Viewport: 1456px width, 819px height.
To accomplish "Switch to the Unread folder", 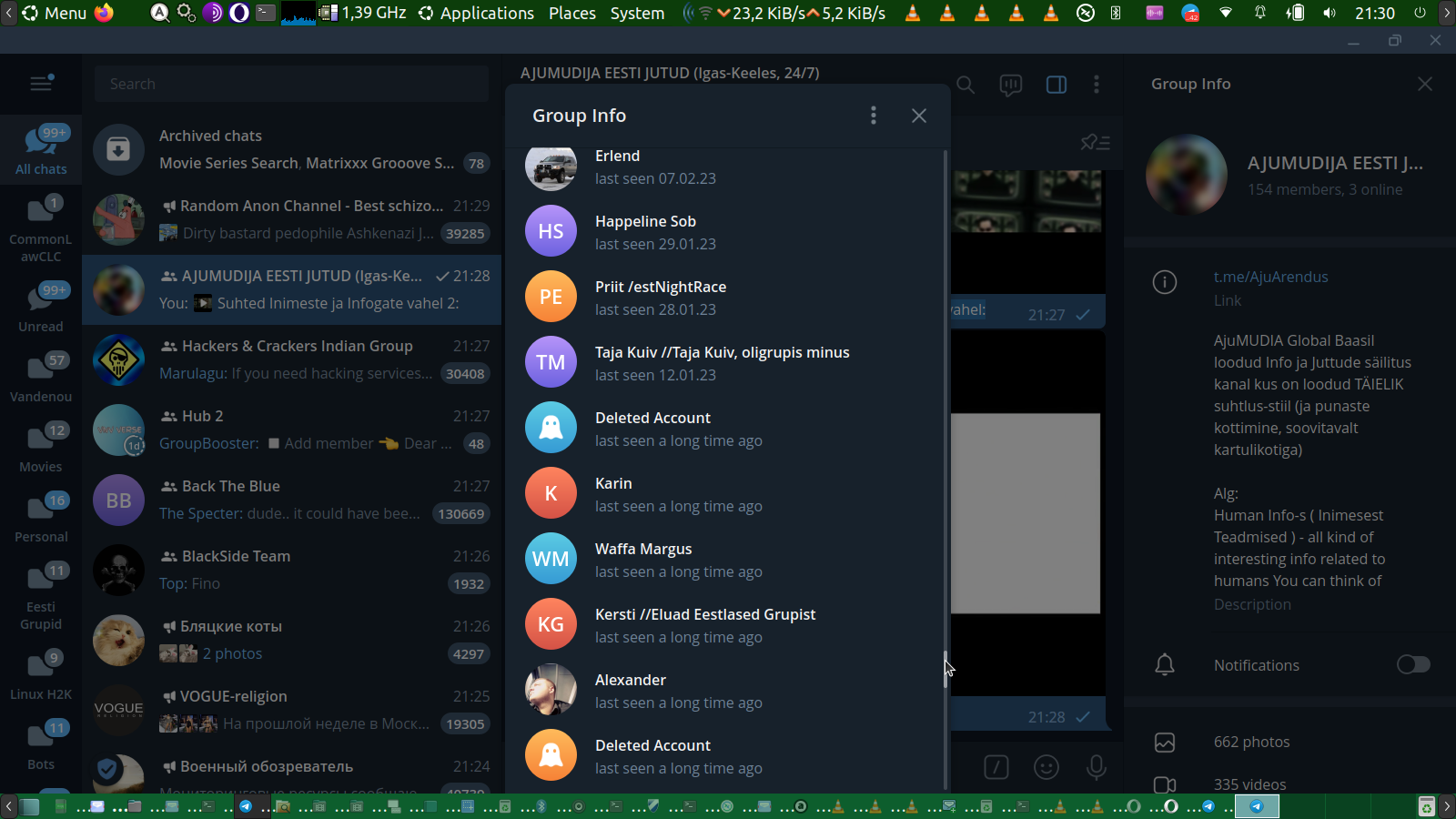I will [41, 308].
